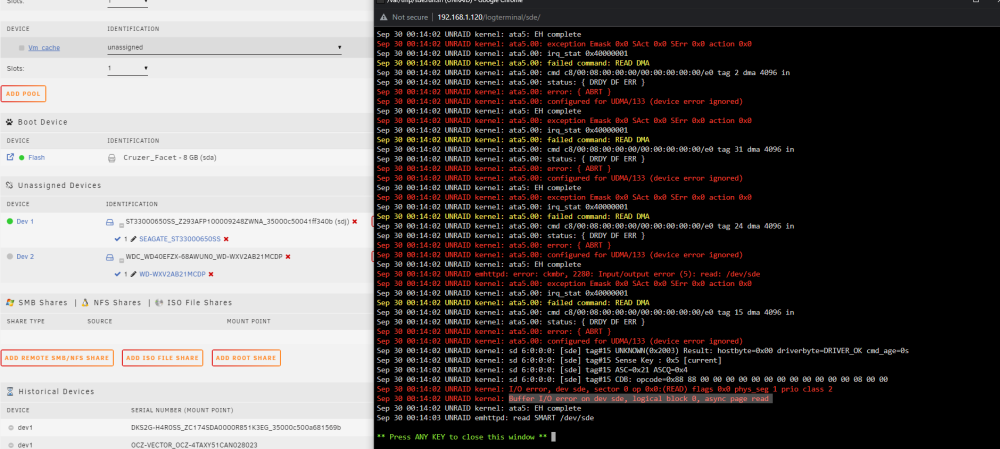The image size is (1000, 449).
Task: Click the SMB Shares heading
Action: click(x=43, y=302)
